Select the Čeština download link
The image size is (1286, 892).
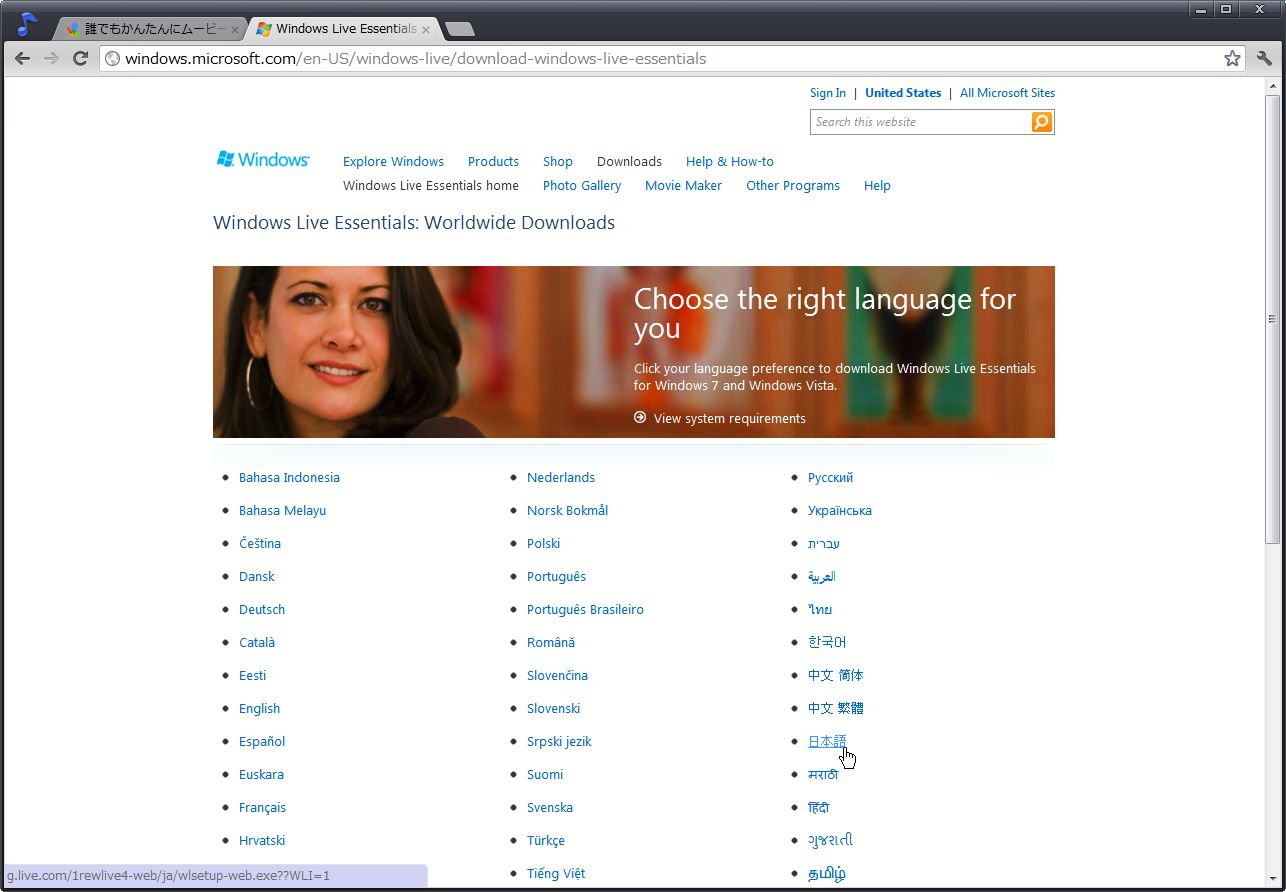coord(260,543)
